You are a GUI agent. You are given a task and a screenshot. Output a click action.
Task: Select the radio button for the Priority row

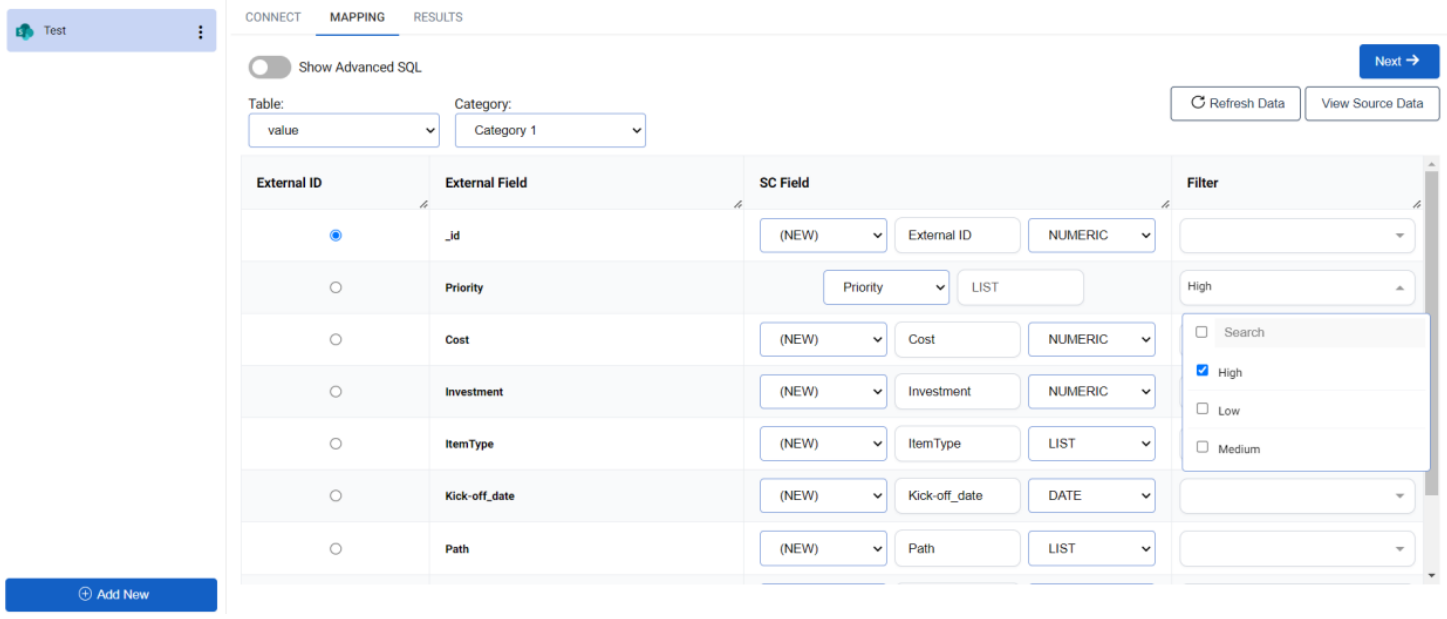pos(336,287)
